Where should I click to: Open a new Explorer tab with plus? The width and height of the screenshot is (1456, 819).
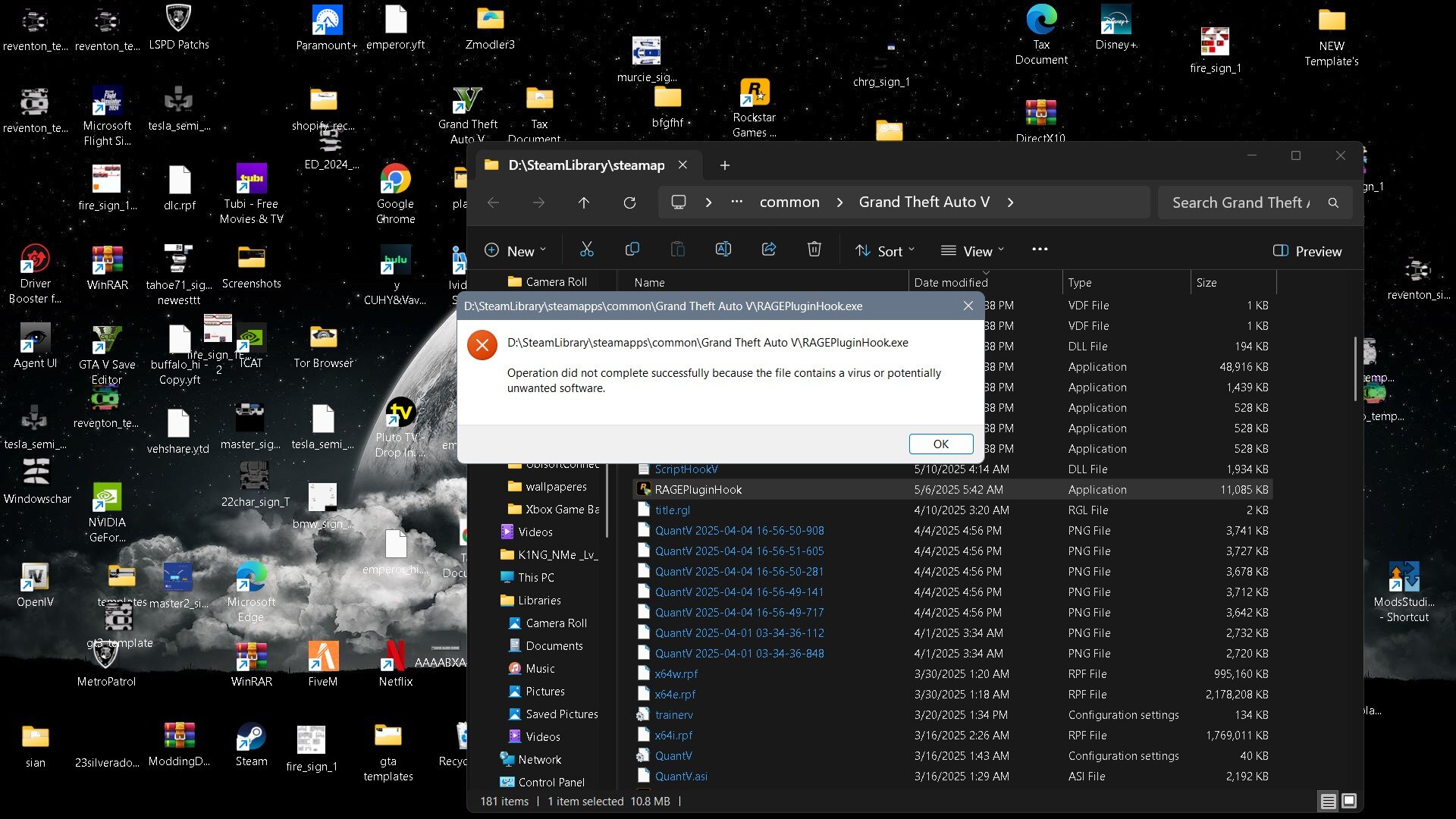(x=724, y=165)
